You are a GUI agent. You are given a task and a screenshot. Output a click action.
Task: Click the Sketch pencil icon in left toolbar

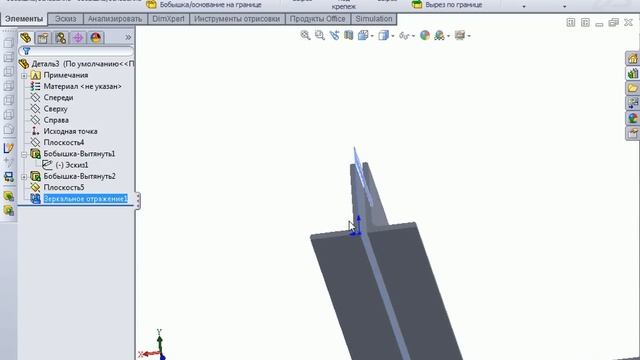pos(9,148)
